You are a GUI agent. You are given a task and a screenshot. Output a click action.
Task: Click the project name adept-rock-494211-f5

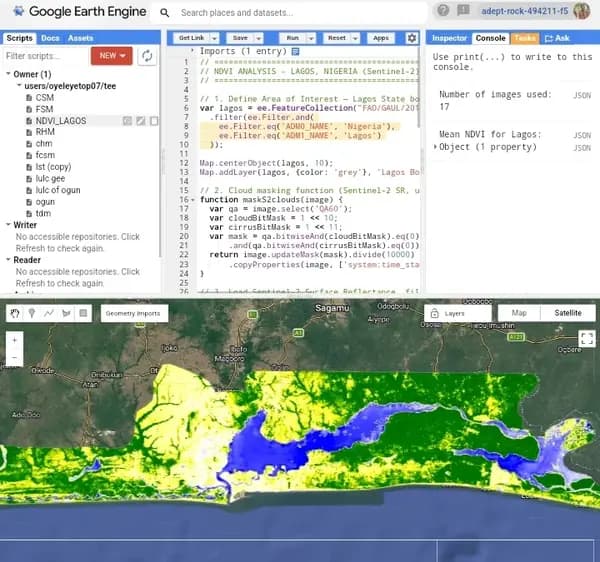pos(525,11)
